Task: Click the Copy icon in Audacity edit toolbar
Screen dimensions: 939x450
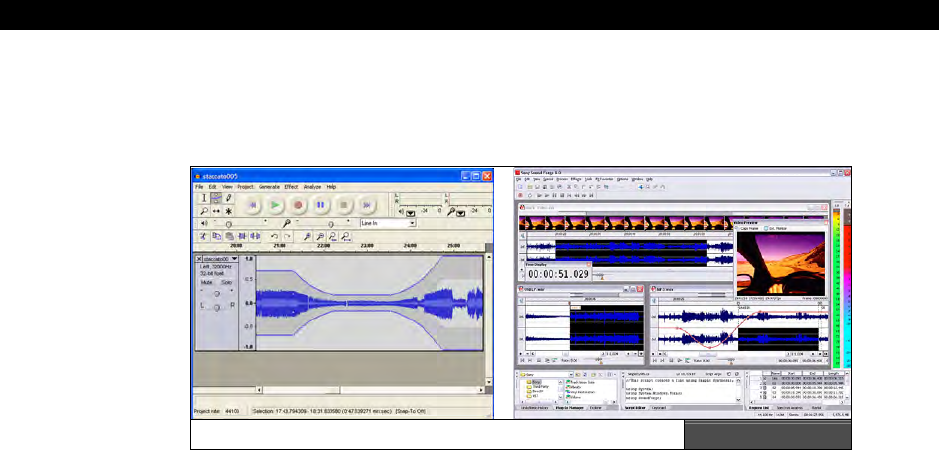Action: [x=216, y=237]
